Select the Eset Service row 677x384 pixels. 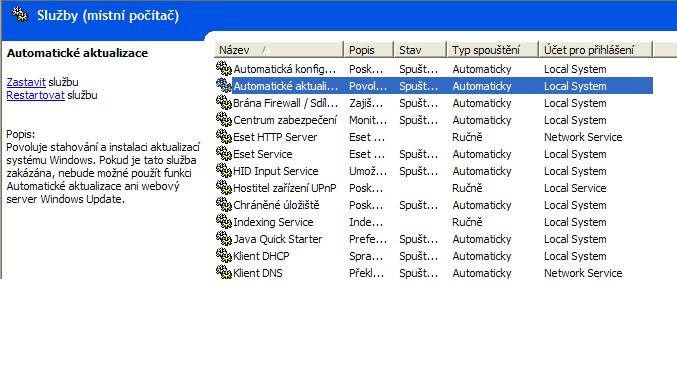433,154
